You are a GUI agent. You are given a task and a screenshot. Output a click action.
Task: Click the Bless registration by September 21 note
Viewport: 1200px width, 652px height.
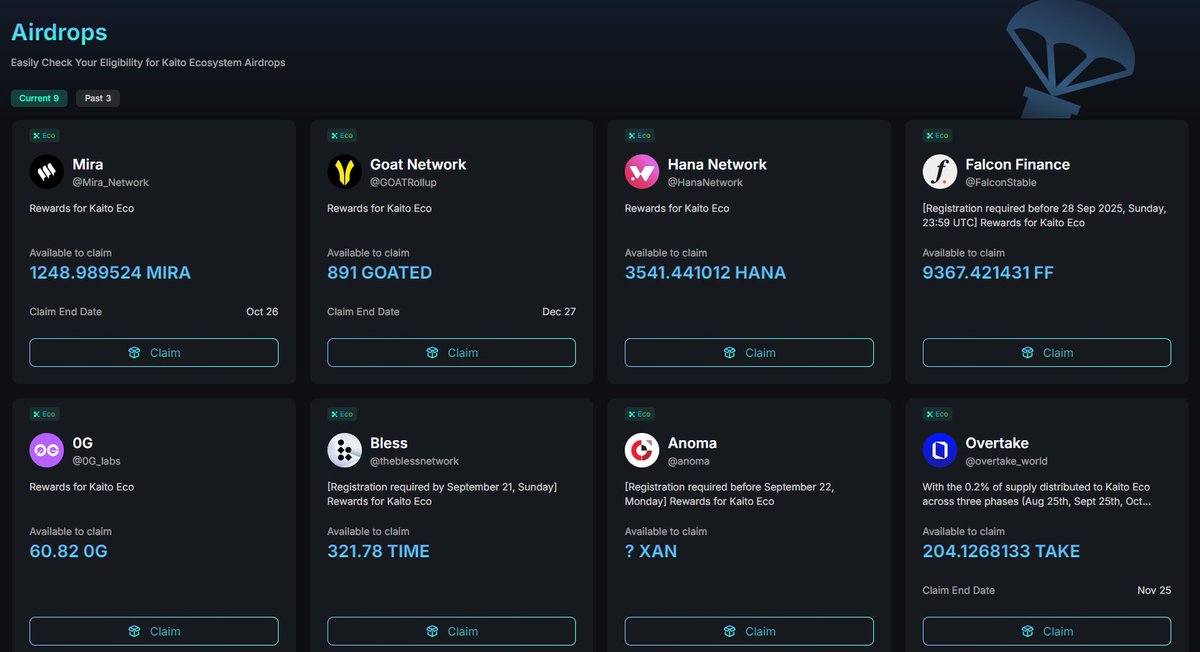tap(442, 494)
